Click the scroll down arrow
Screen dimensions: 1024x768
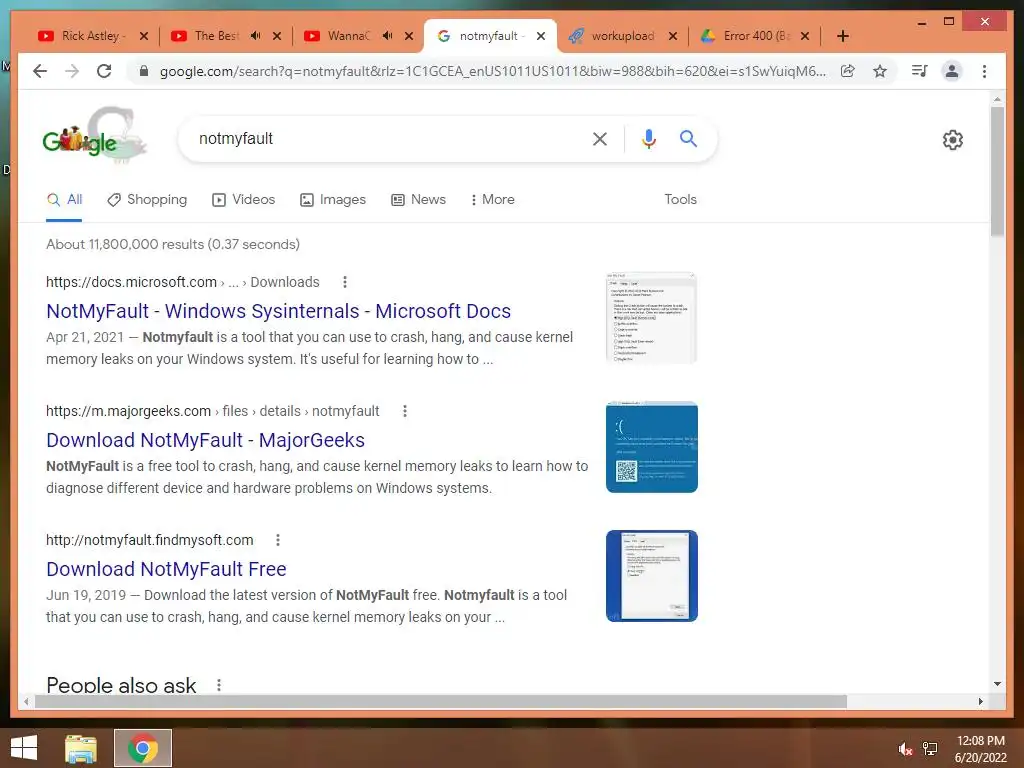tap(997, 684)
